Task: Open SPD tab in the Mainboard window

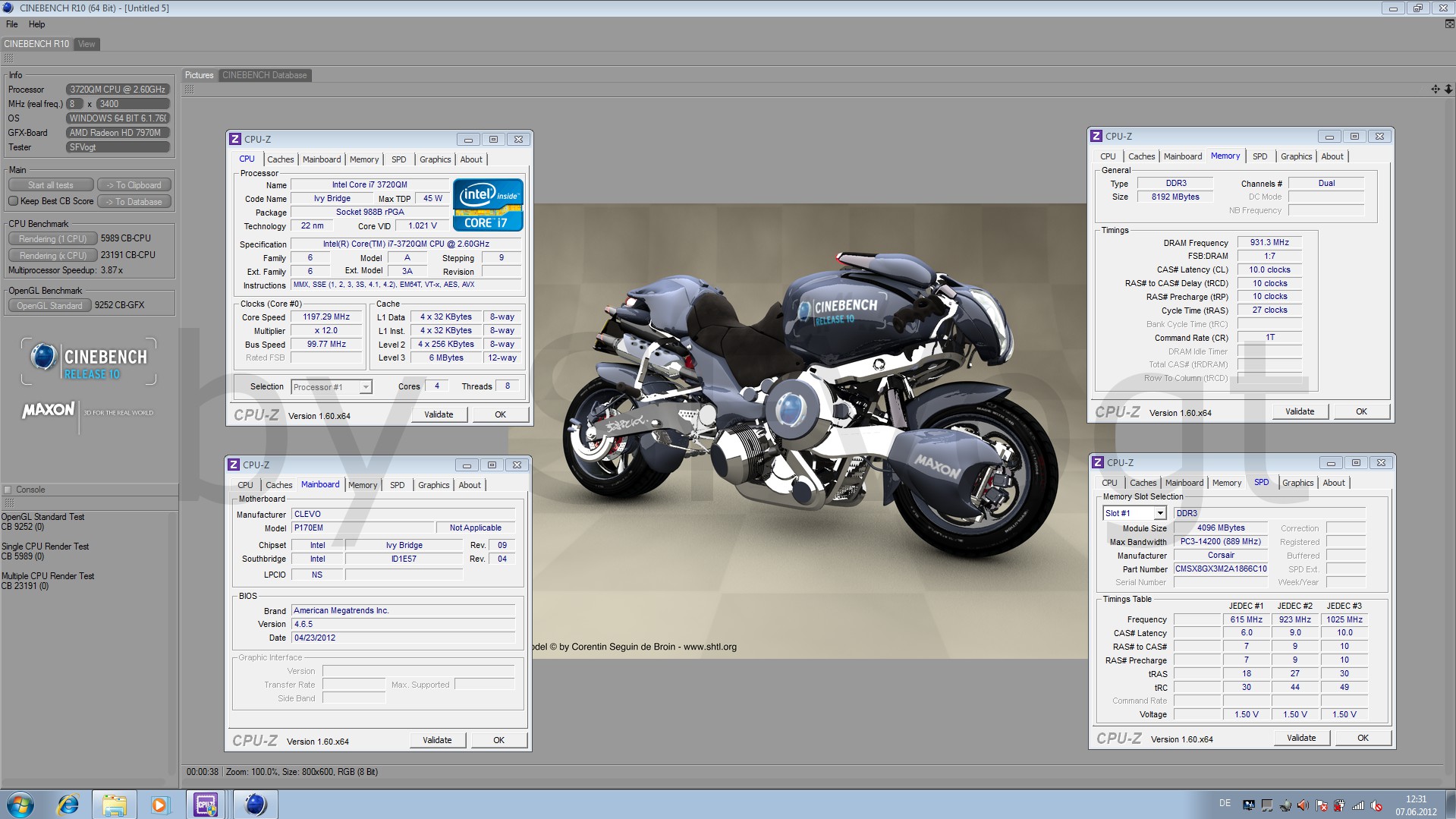Action: (397, 485)
